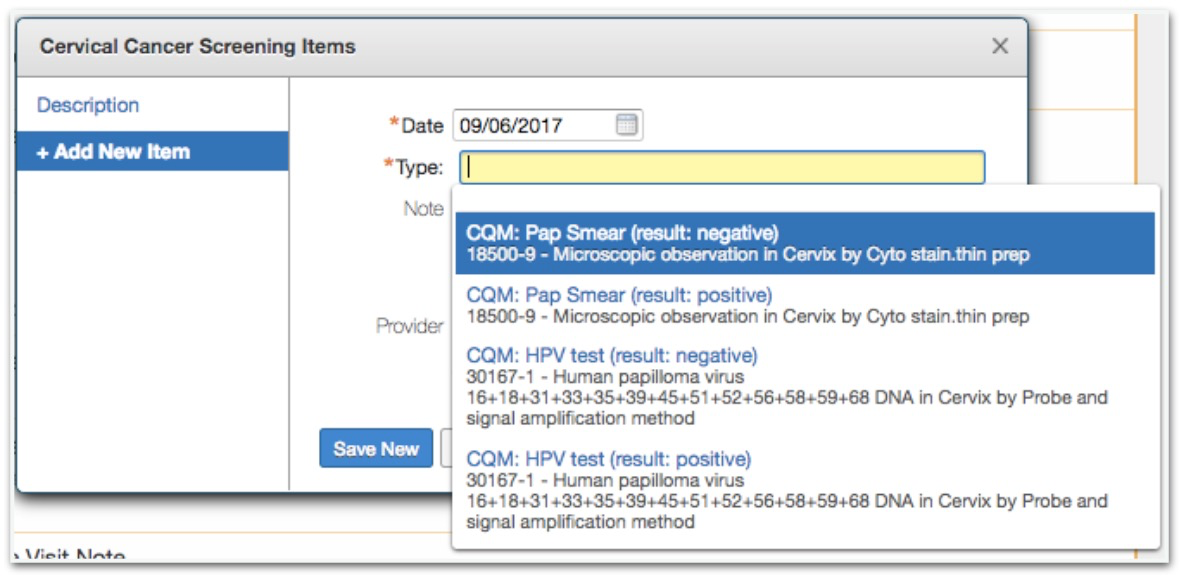Select HPV test (result: positive) option

[608, 459]
